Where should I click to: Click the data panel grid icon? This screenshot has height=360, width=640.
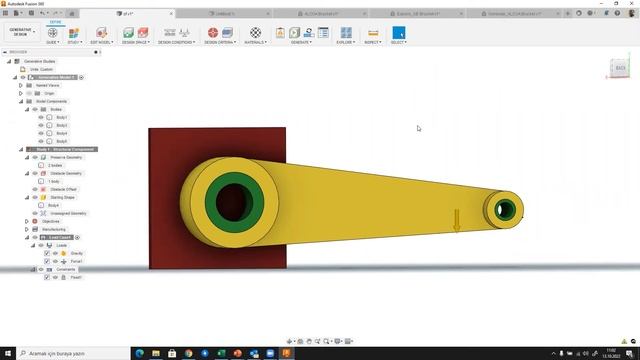click(x=5, y=13)
